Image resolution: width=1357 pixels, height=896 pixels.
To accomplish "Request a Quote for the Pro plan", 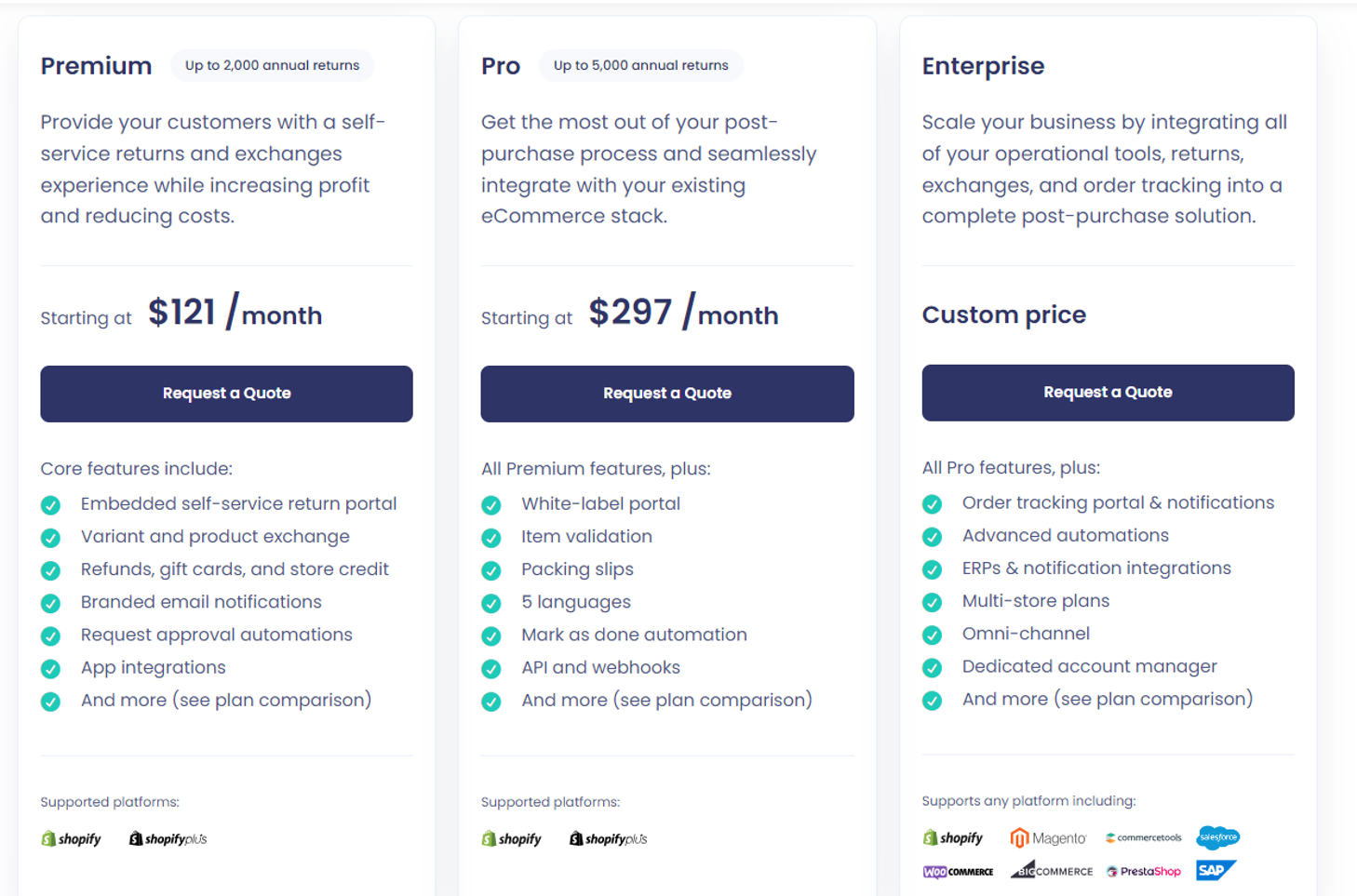I will (666, 394).
